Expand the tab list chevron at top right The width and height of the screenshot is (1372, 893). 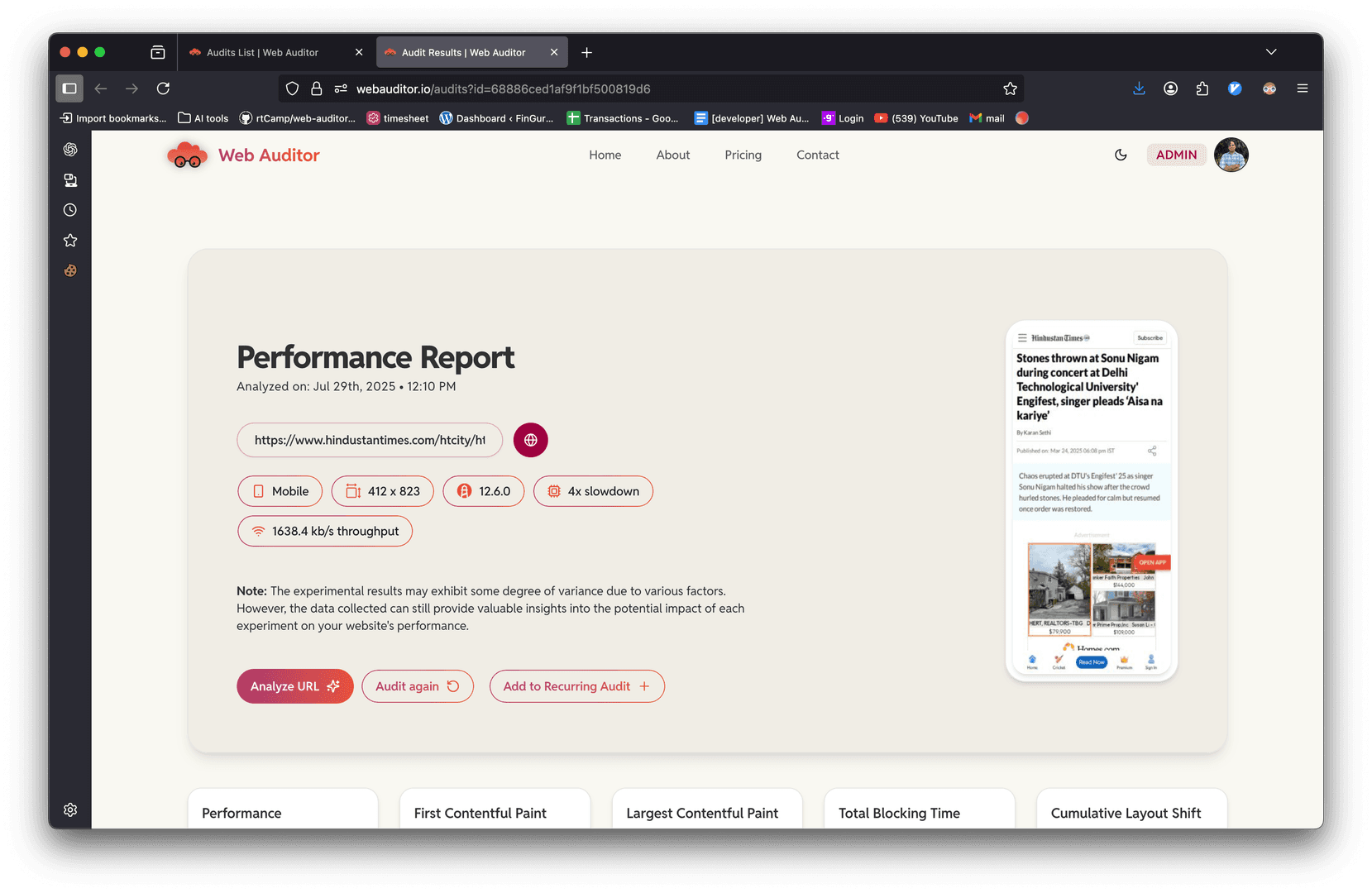tap(1271, 51)
